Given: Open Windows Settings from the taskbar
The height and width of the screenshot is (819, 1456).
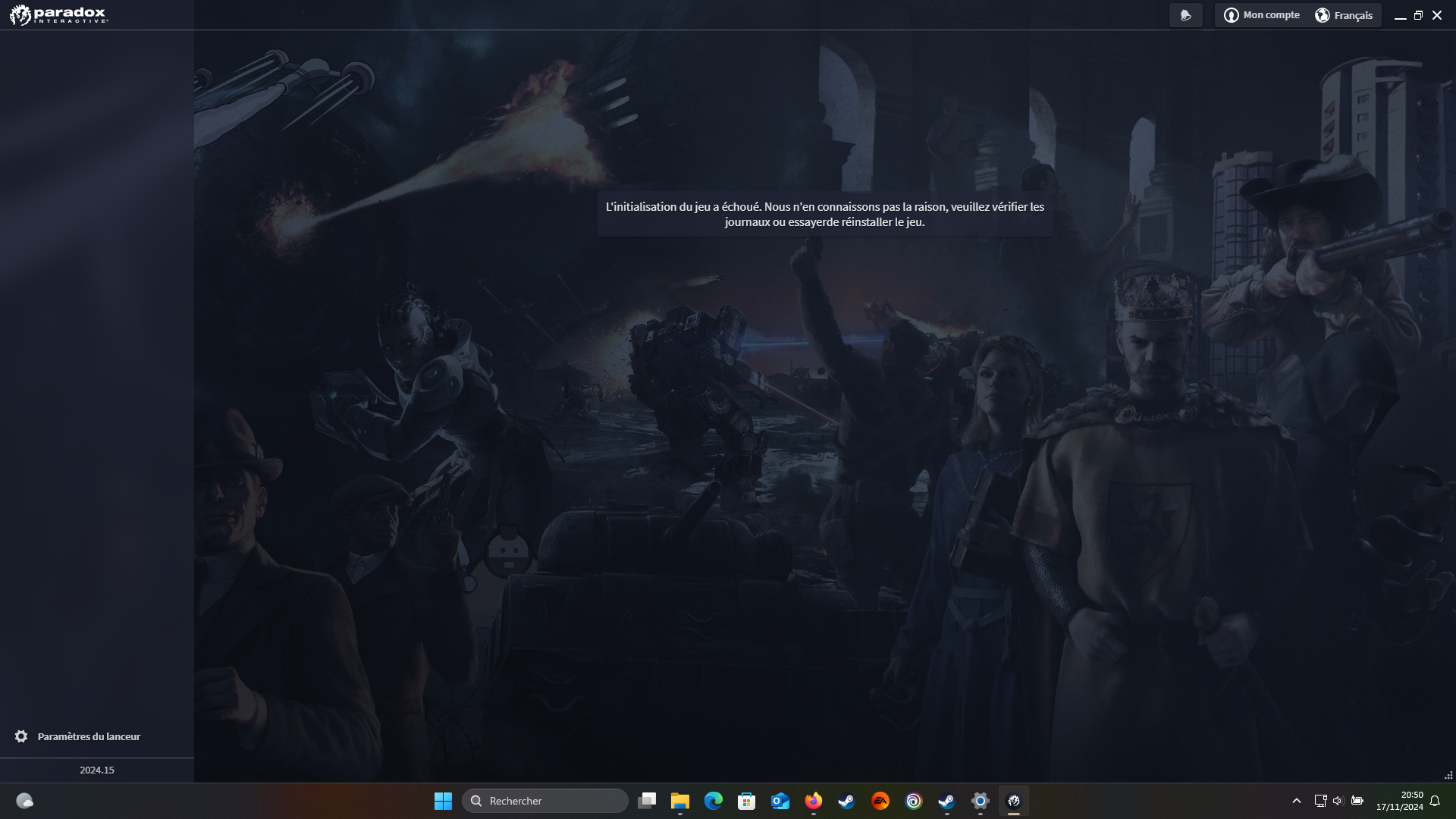Looking at the screenshot, I should pyautogui.click(x=981, y=801).
